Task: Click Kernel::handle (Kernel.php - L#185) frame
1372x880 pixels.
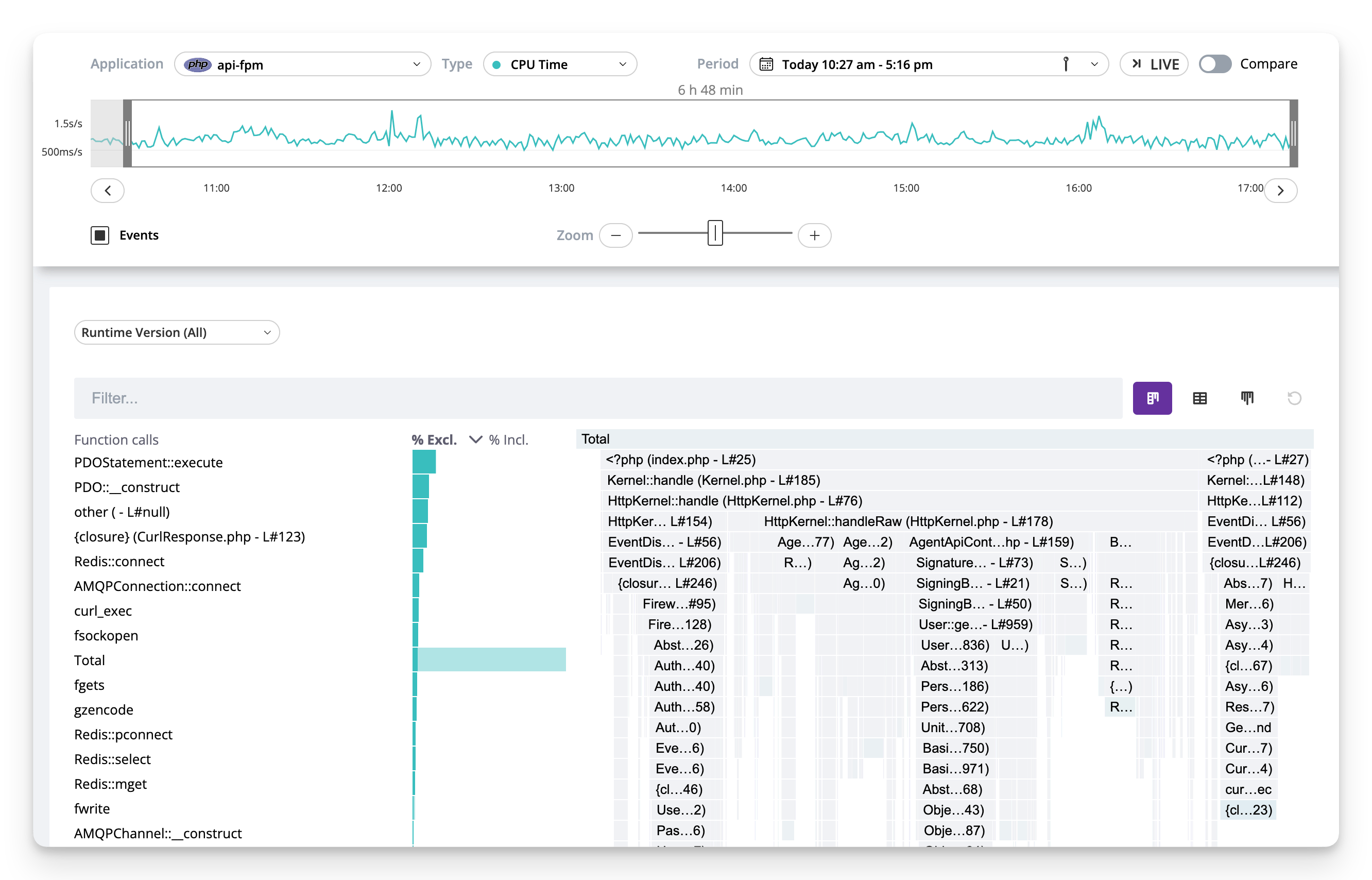Action: [899, 480]
